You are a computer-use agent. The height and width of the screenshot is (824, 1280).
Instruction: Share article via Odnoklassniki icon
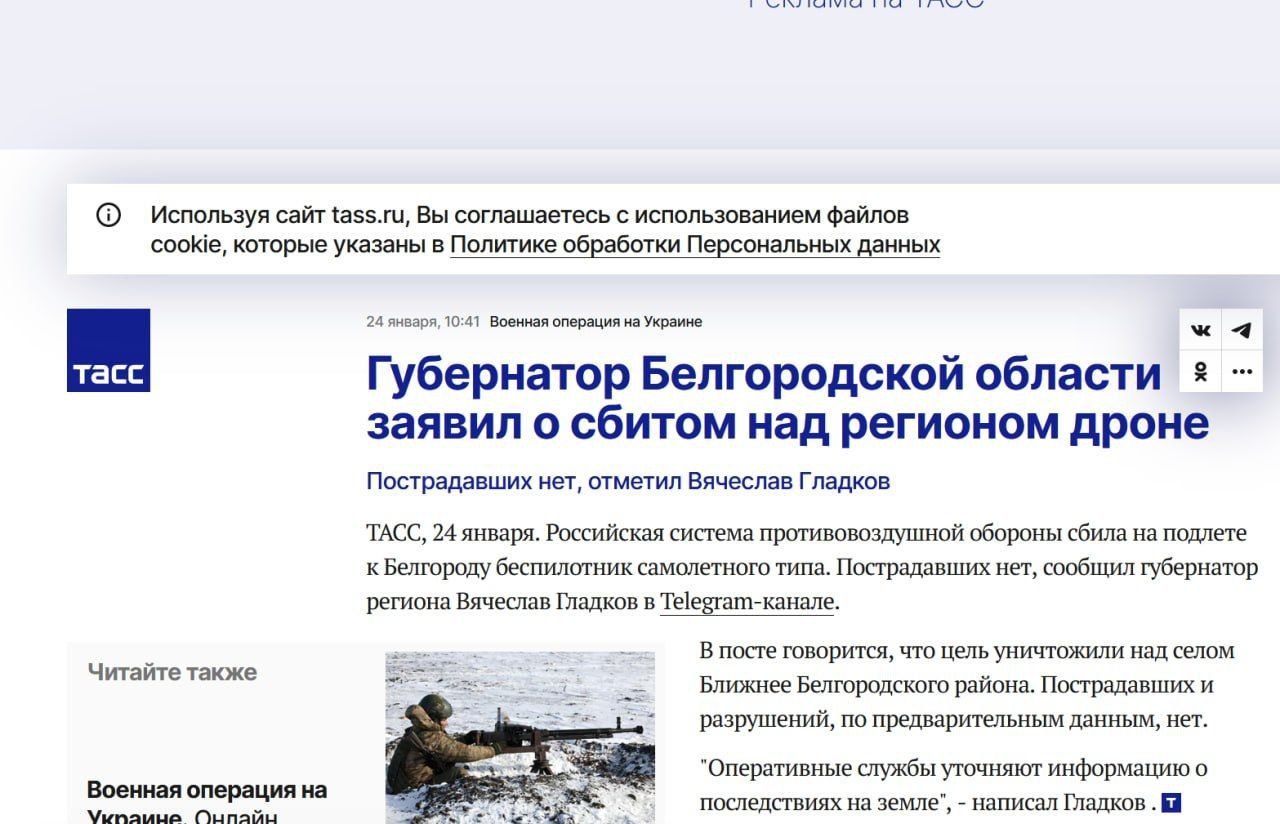click(x=1201, y=372)
